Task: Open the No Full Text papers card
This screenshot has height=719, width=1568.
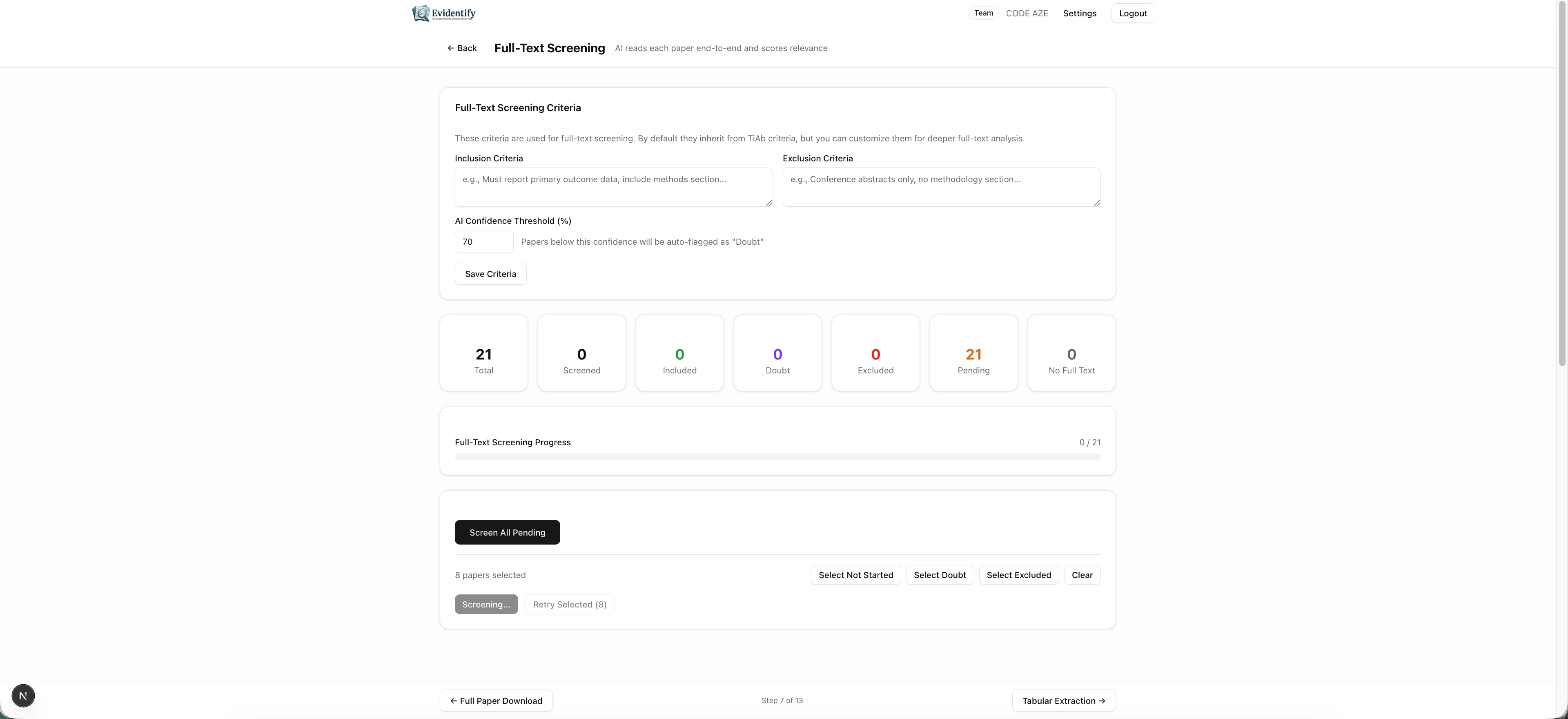Action: point(1071,353)
